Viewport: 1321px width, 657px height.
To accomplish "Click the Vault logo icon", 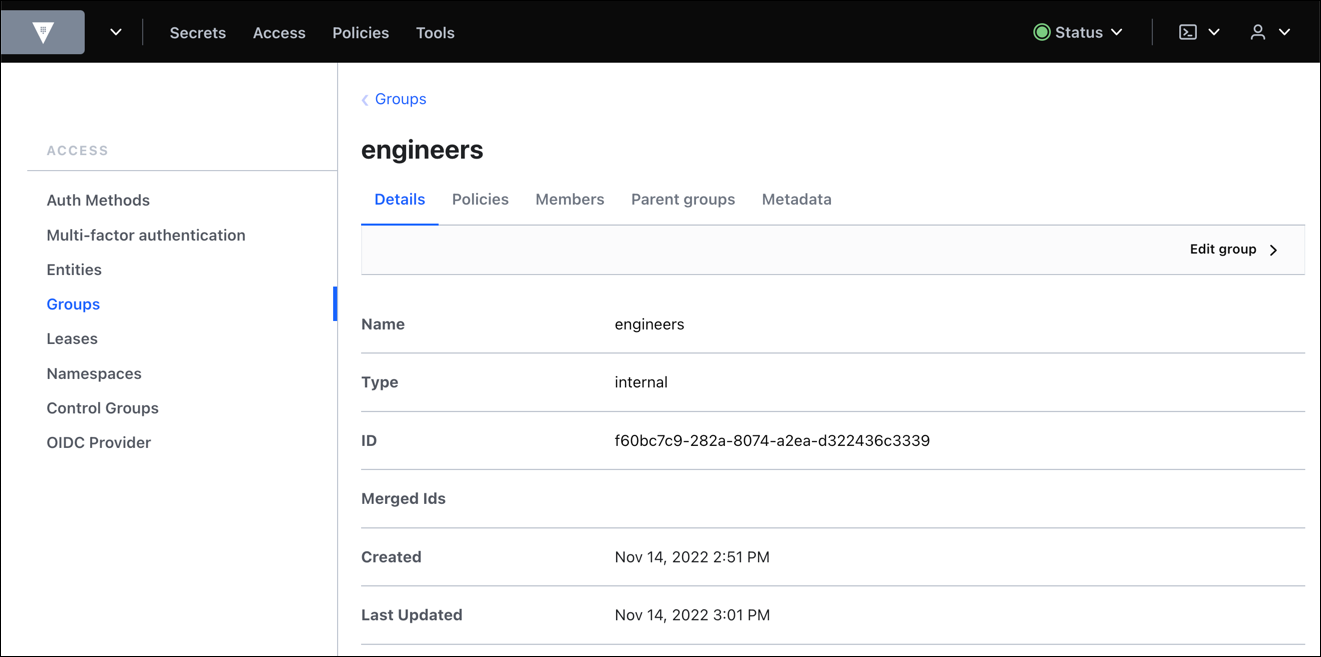I will (42, 31).
